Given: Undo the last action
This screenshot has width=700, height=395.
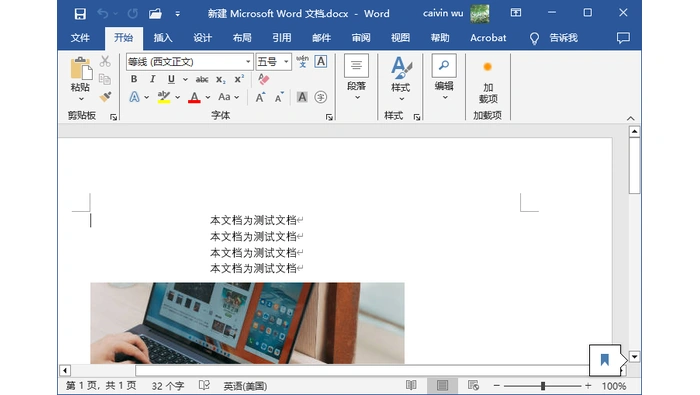Looking at the screenshot, I should (x=103, y=14).
